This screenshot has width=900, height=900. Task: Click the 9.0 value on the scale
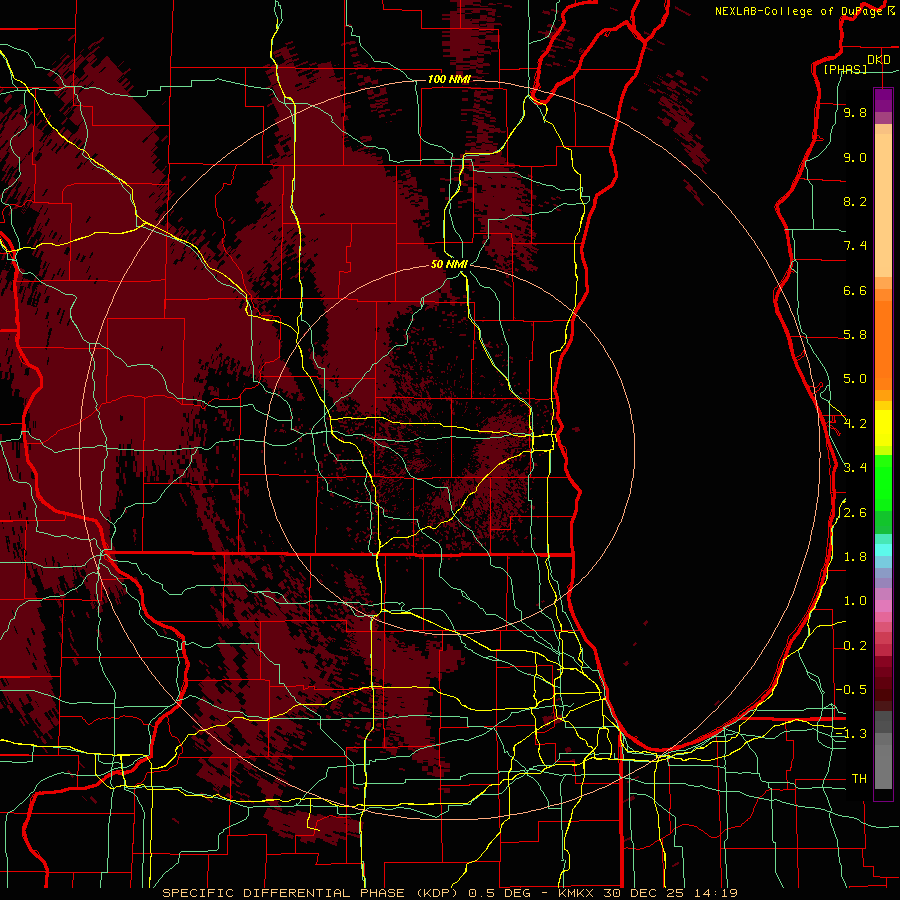point(855,157)
